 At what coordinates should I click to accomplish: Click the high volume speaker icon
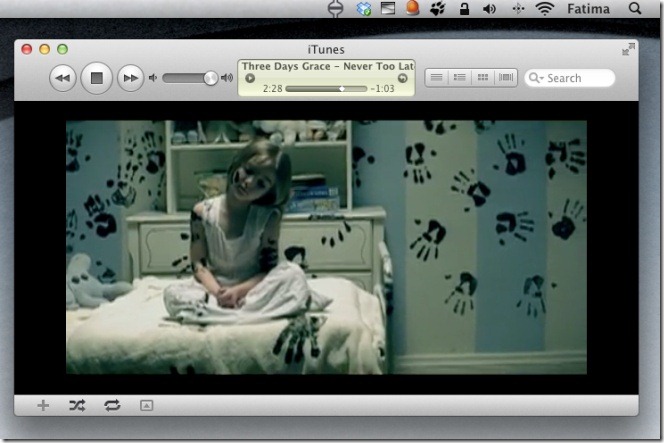coord(227,78)
